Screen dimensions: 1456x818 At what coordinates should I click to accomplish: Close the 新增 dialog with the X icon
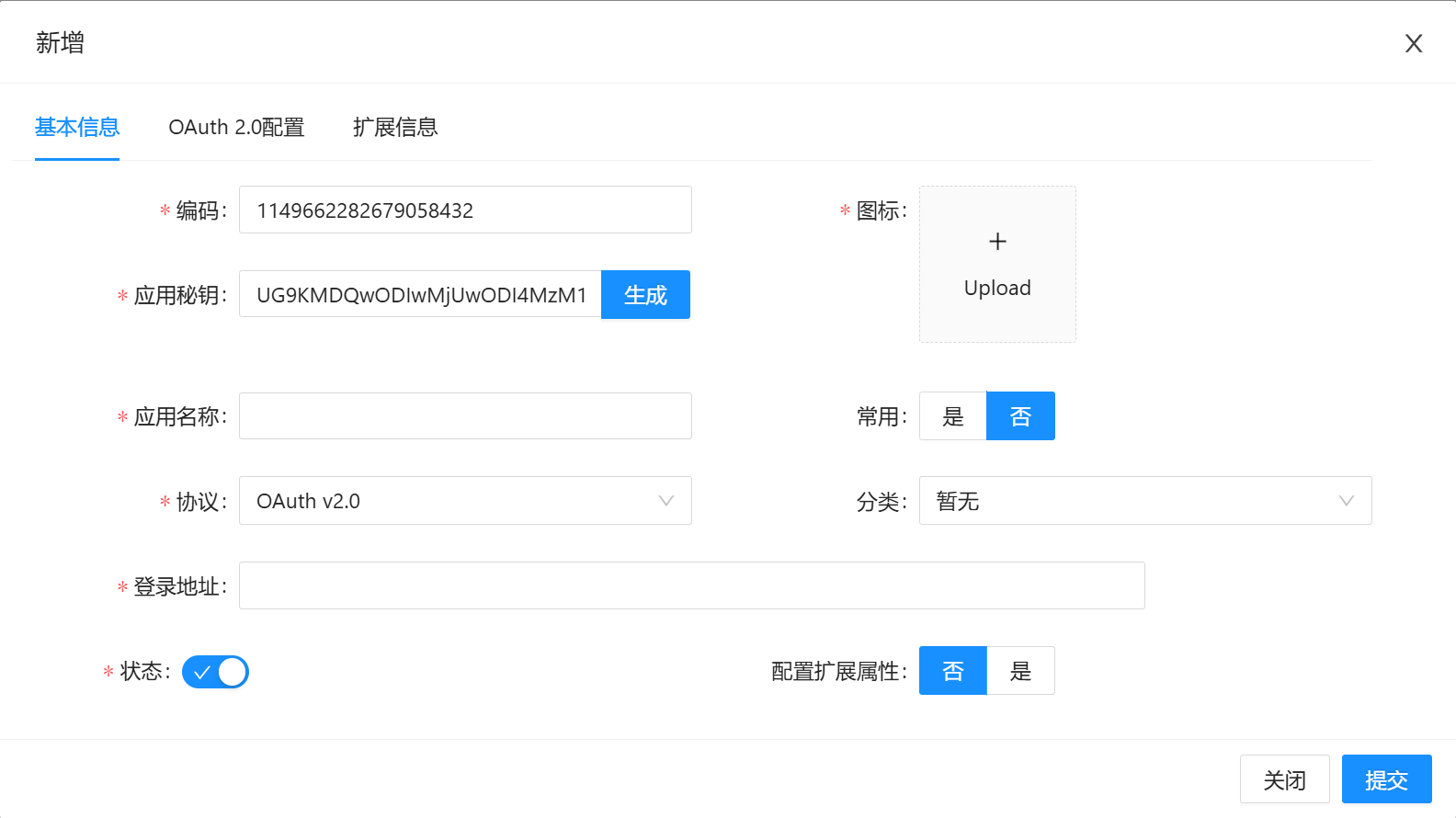click(x=1413, y=43)
